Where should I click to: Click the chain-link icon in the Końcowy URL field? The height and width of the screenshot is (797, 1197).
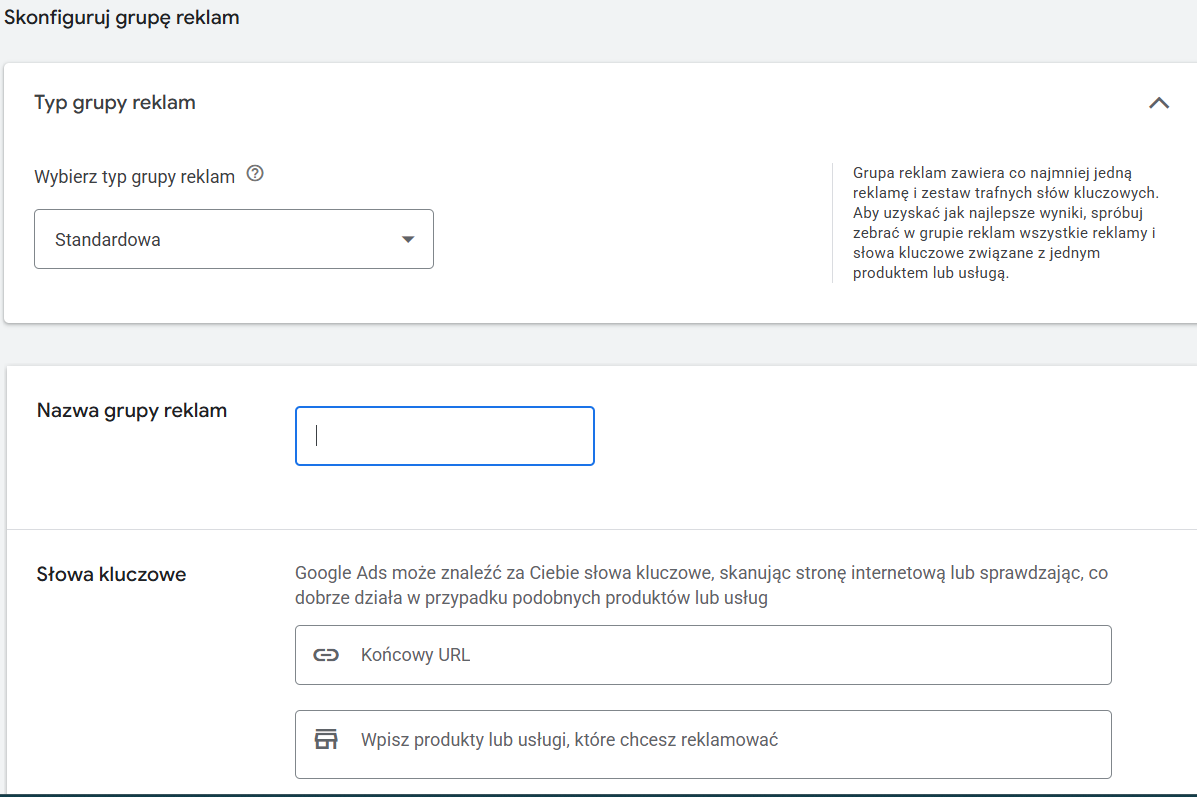point(327,654)
